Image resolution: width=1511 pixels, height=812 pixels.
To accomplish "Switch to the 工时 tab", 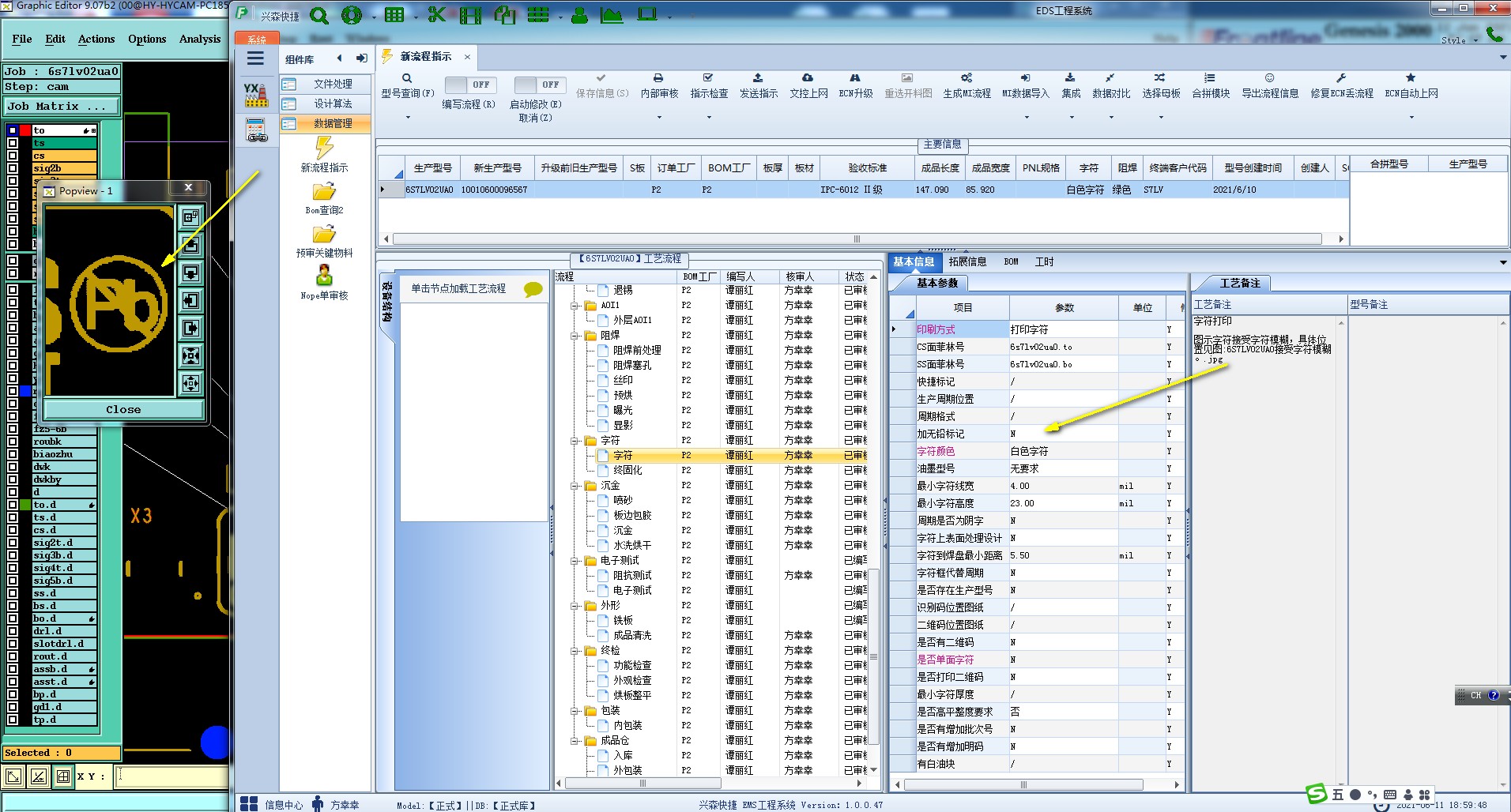I will pyautogui.click(x=1044, y=261).
